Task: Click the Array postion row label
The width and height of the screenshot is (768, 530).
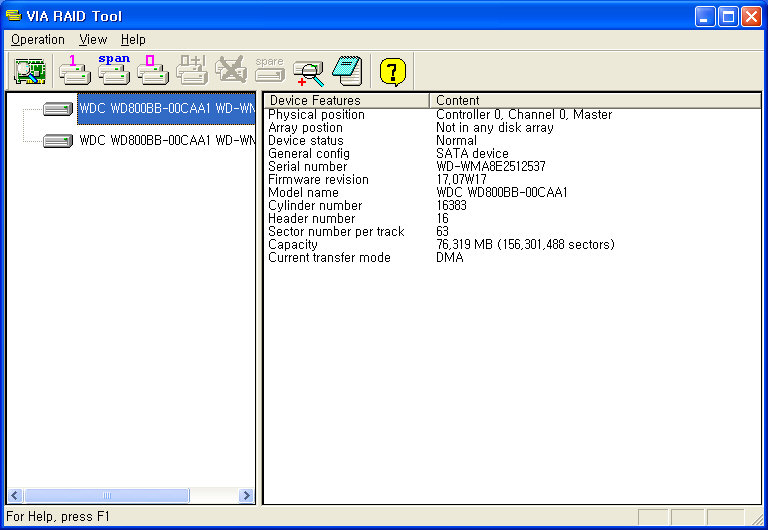Action: (x=305, y=127)
